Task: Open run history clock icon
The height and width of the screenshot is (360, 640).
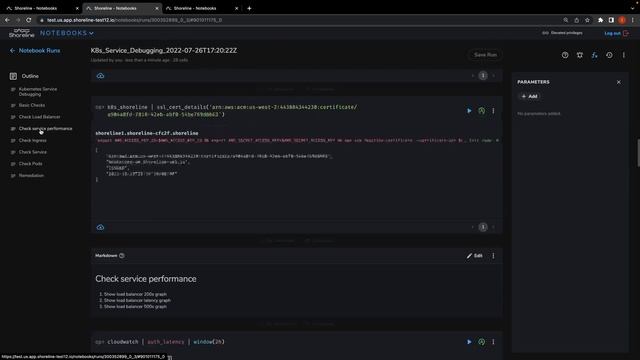Action: point(609,55)
